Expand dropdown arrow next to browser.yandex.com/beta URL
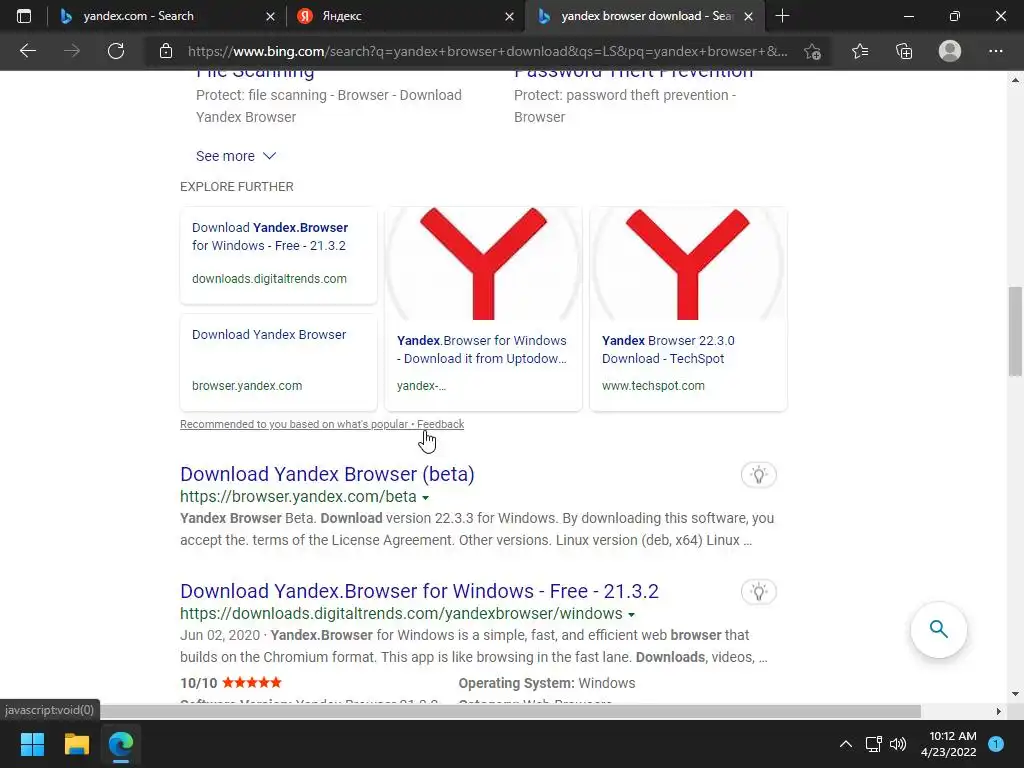Viewport: 1024px width, 768px height. pyautogui.click(x=426, y=498)
